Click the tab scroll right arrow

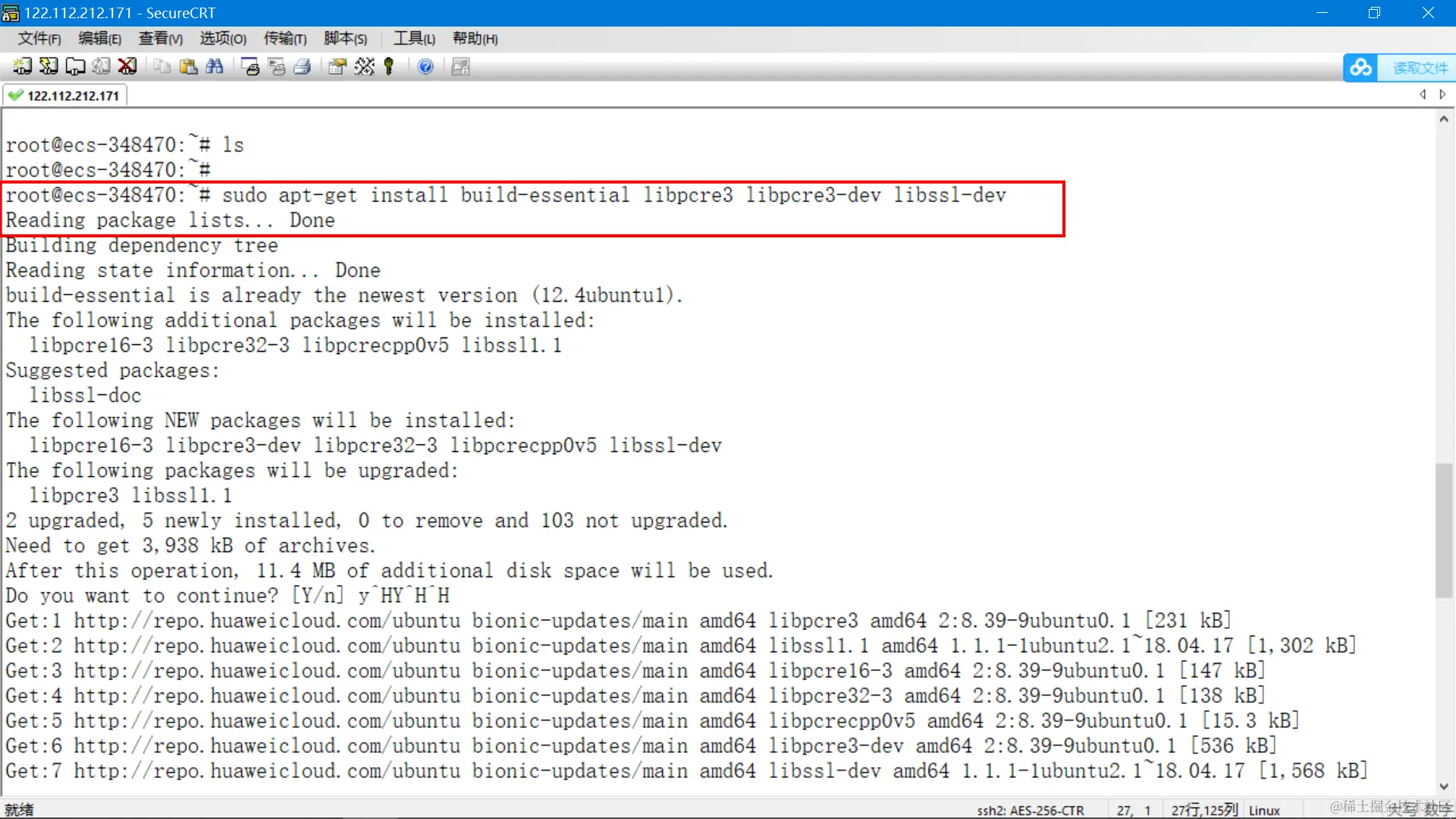point(1442,95)
